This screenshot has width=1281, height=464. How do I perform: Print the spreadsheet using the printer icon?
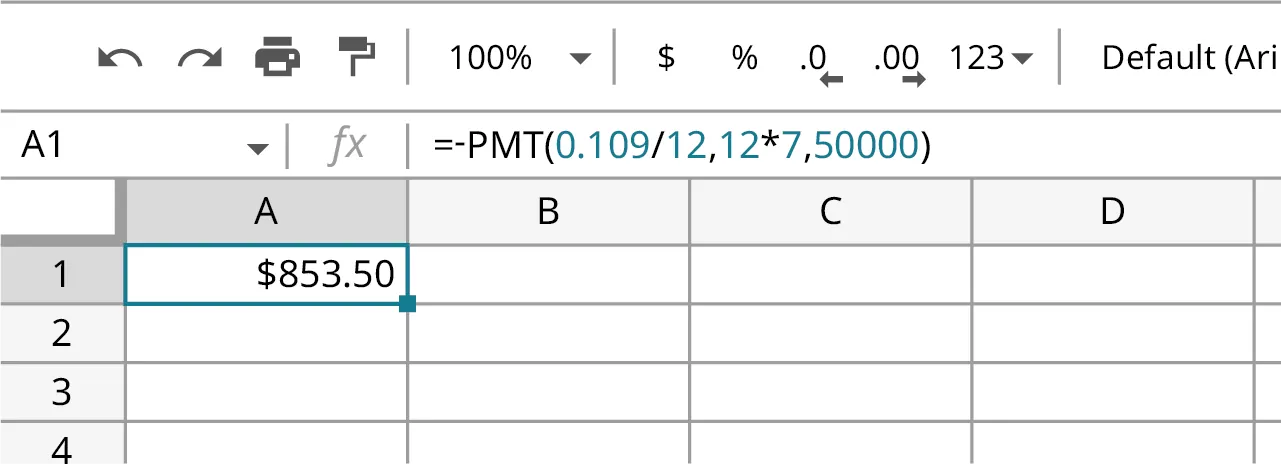[277, 58]
